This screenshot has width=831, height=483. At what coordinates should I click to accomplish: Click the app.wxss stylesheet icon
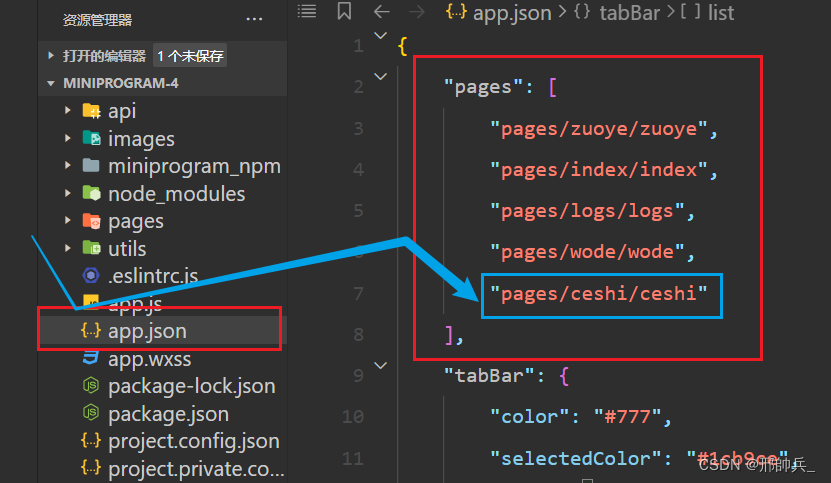tap(91, 358)
